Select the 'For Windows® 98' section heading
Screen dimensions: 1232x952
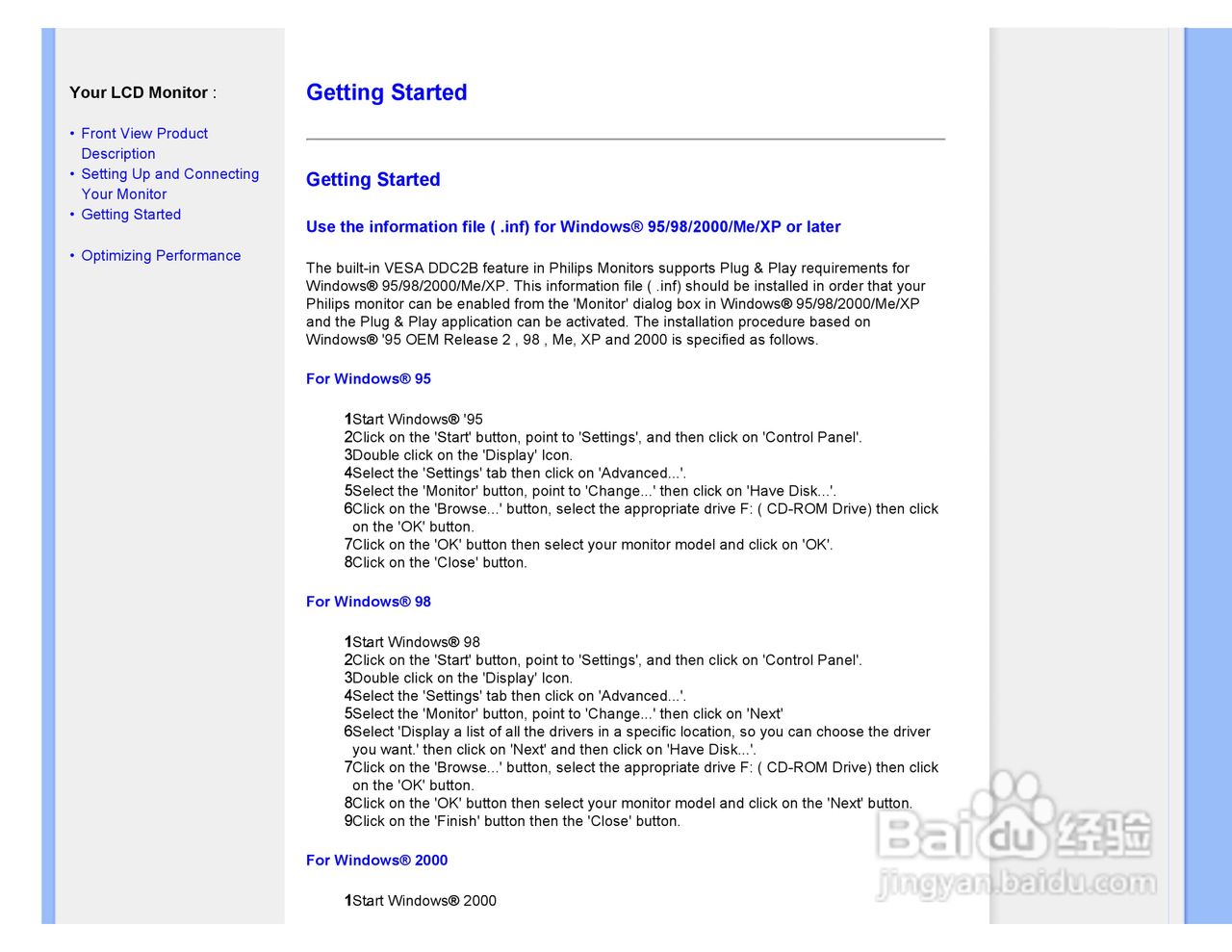click(369, 602)
